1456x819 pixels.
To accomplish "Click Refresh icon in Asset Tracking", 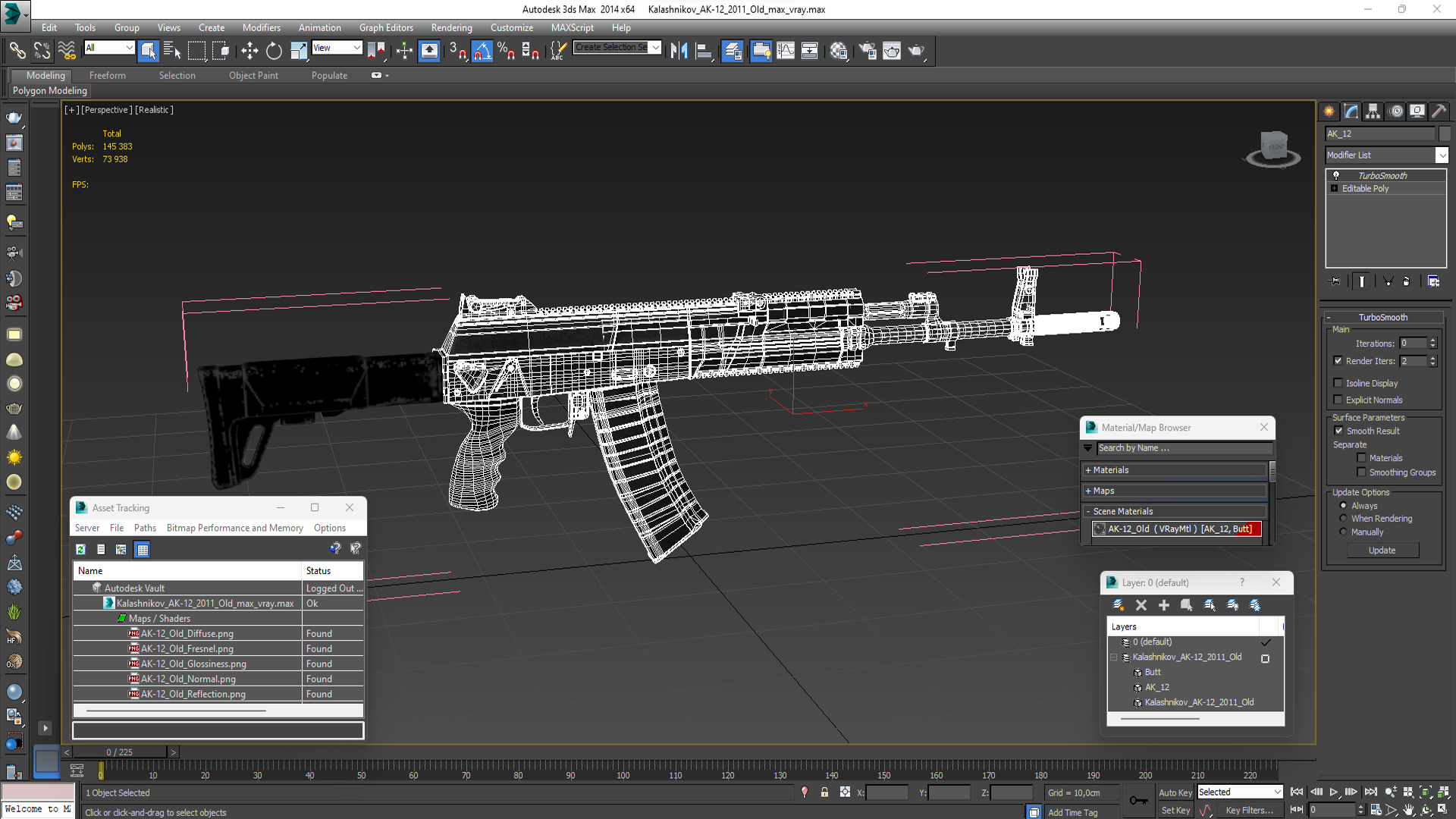I will [80, 549].
